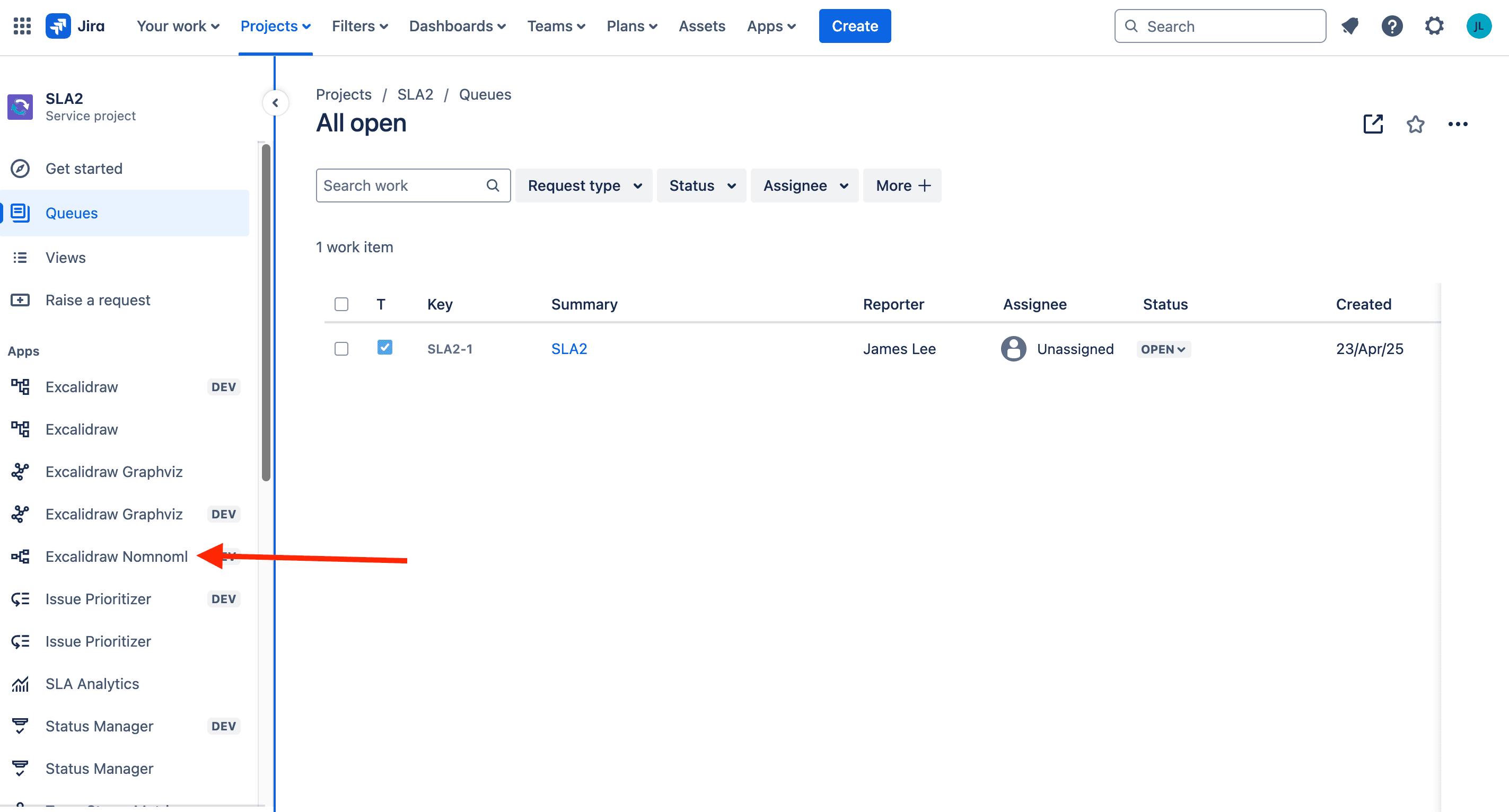The image size is (1509, 812).
Task: Sort by the Summary column header
Action: click(584, 304)
